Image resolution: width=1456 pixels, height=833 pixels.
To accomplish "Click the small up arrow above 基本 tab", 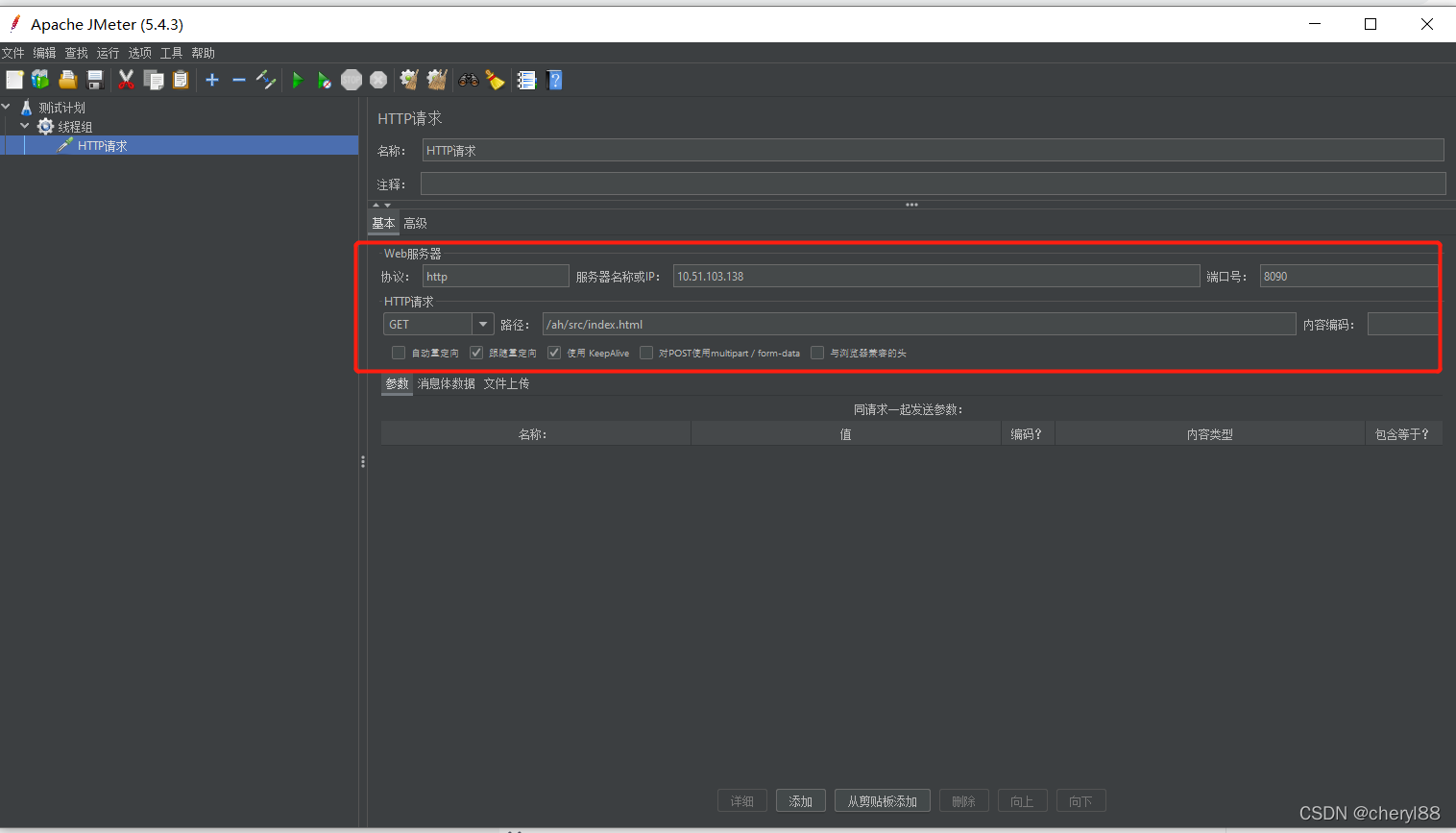I will (376, 205).
